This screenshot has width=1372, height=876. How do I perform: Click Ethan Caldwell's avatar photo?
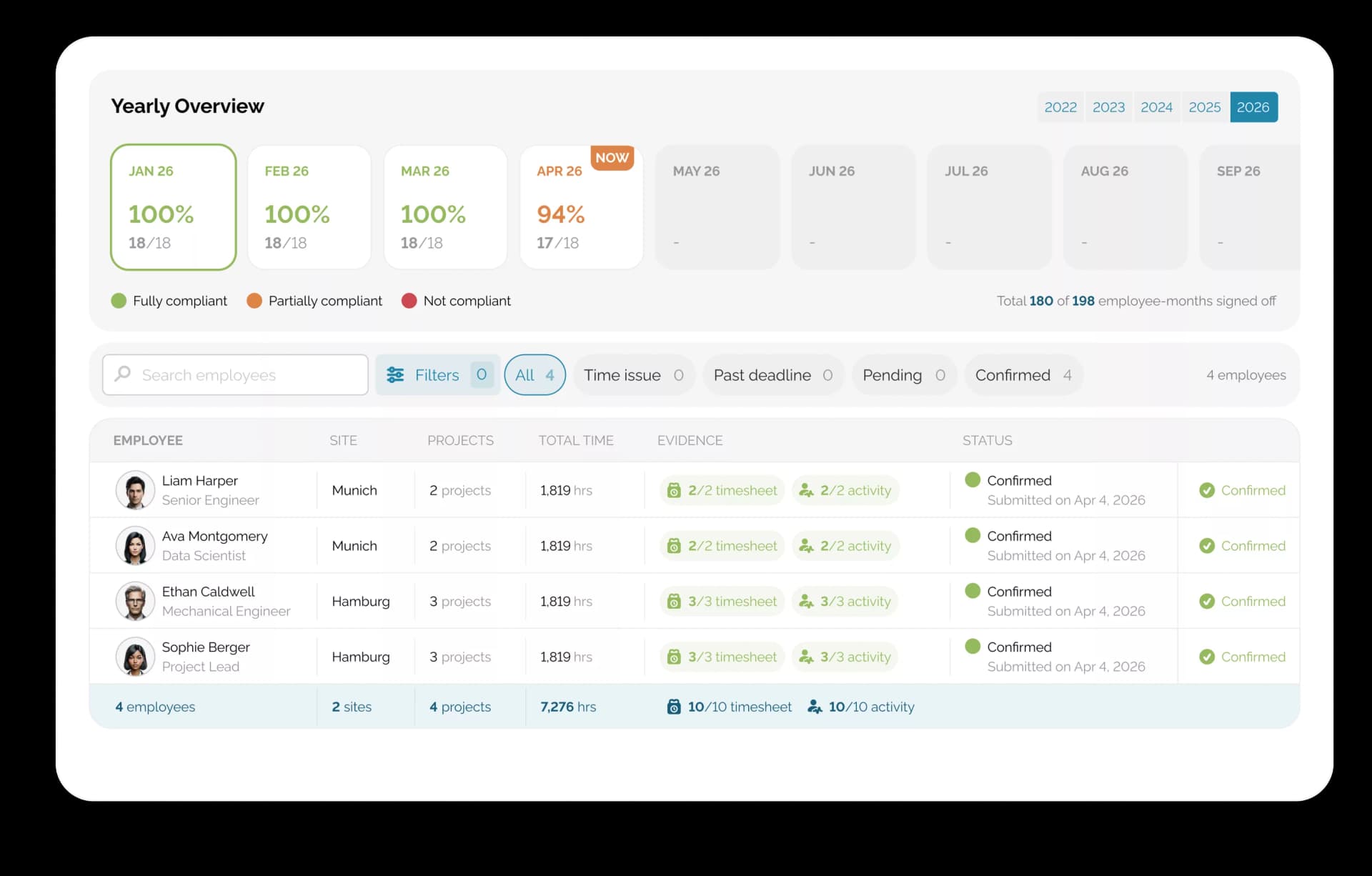135,601
